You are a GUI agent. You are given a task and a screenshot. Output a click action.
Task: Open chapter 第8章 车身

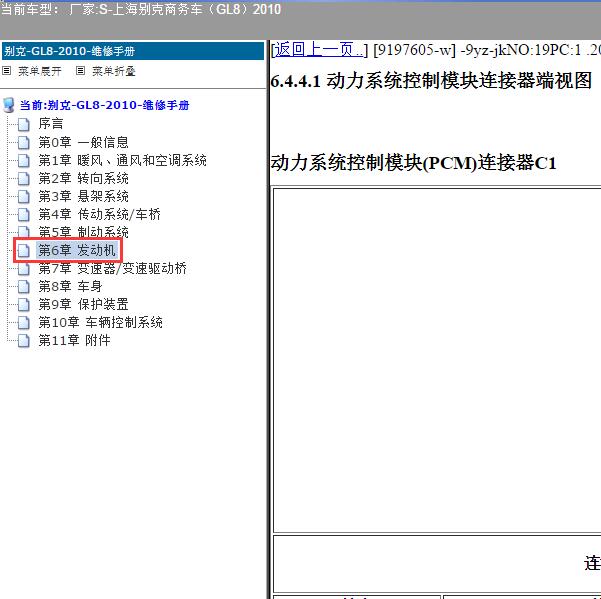pos(71,286)
